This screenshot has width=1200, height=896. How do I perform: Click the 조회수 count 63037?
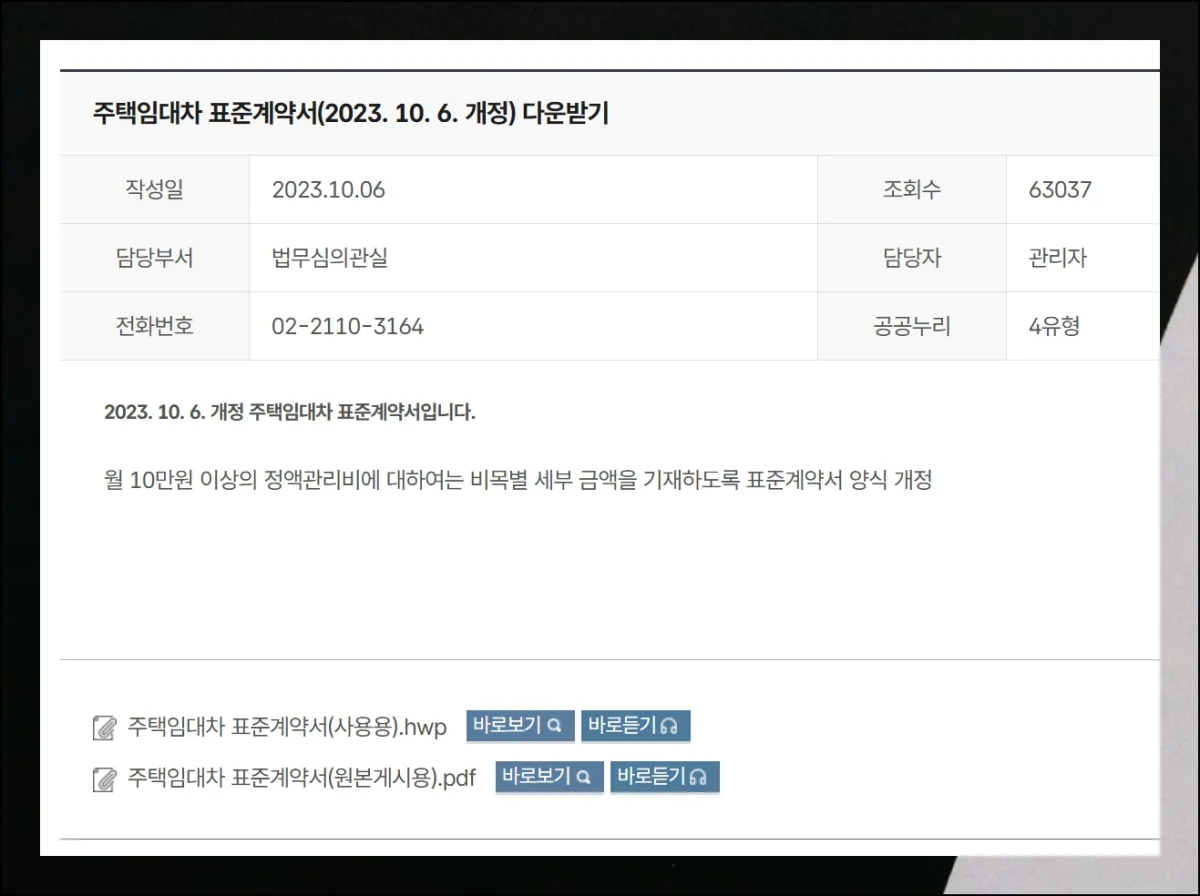point(1060,190)
